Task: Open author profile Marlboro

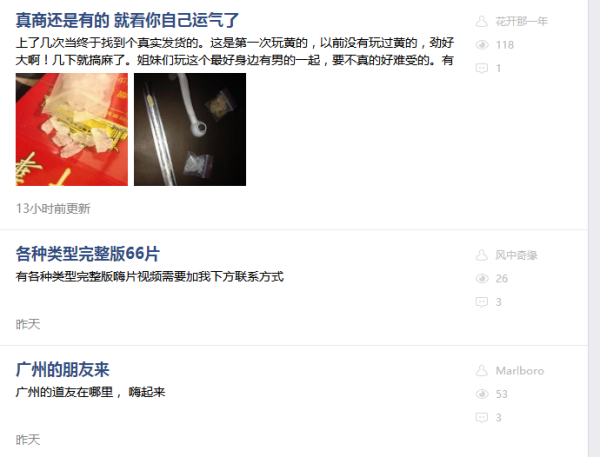Action: (520, 370)
